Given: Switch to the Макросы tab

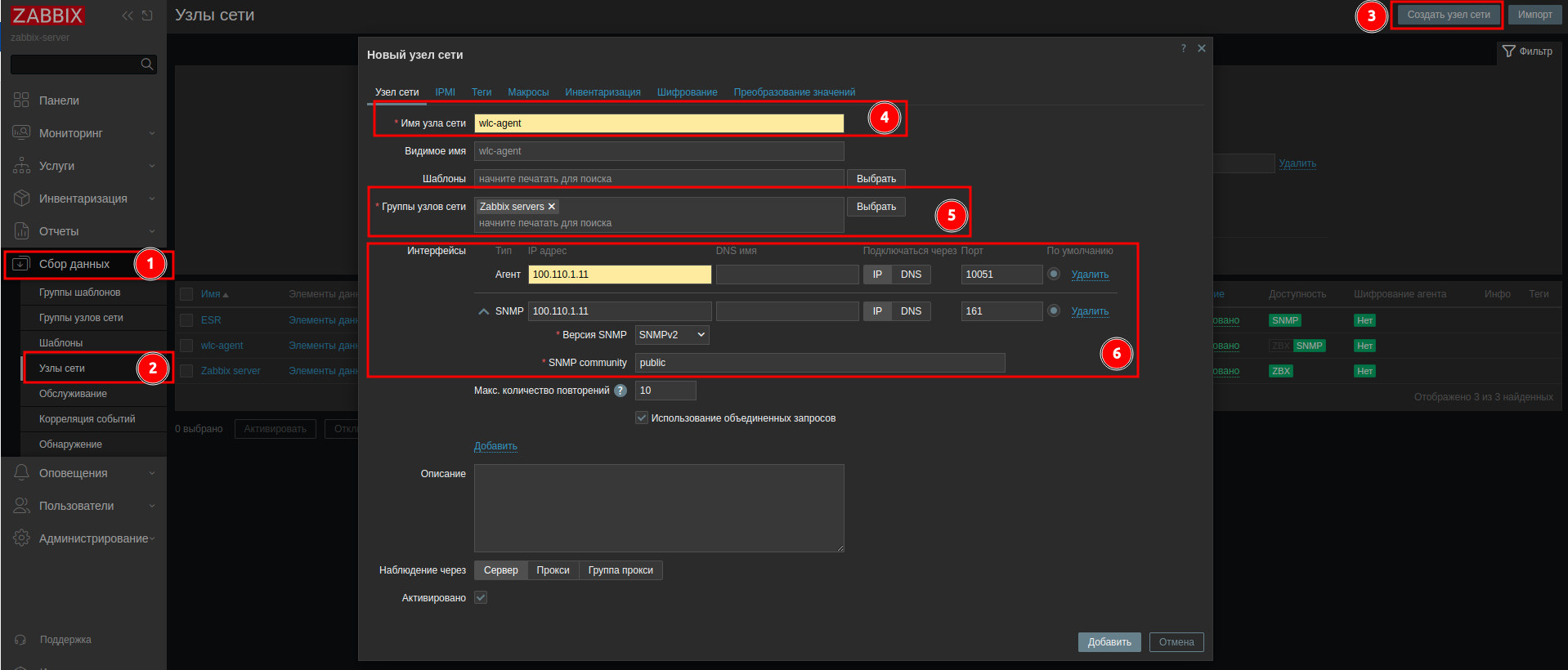Looking at the screenshot, I should pos(528,92).
